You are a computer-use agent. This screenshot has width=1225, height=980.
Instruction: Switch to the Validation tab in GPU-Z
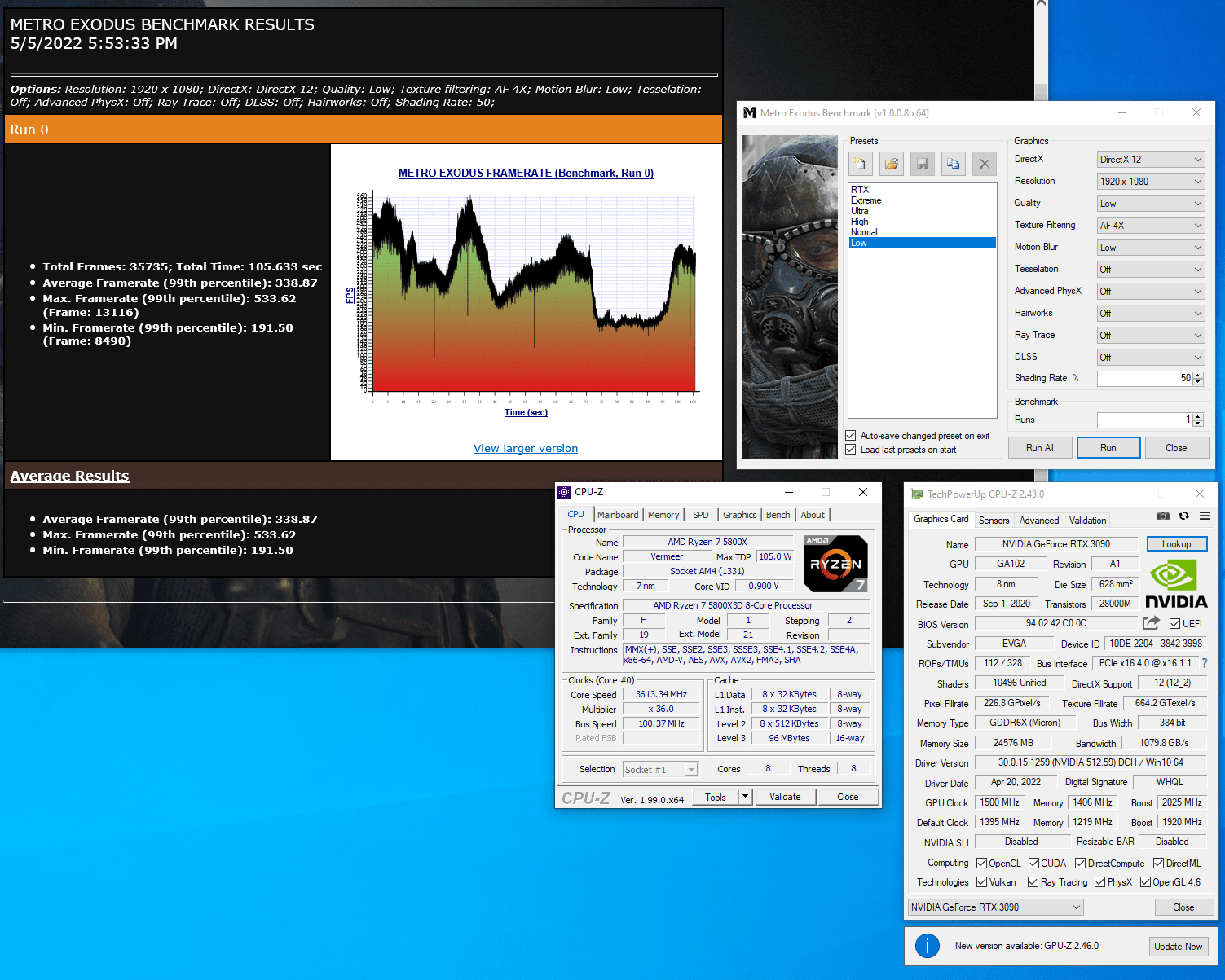click(x=1087, y=521)
